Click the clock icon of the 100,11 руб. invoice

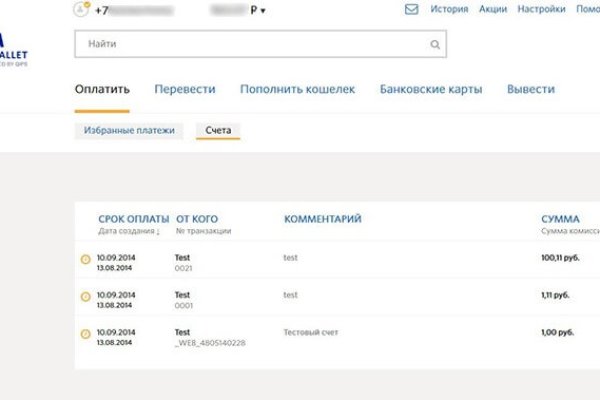coord(85,261)
